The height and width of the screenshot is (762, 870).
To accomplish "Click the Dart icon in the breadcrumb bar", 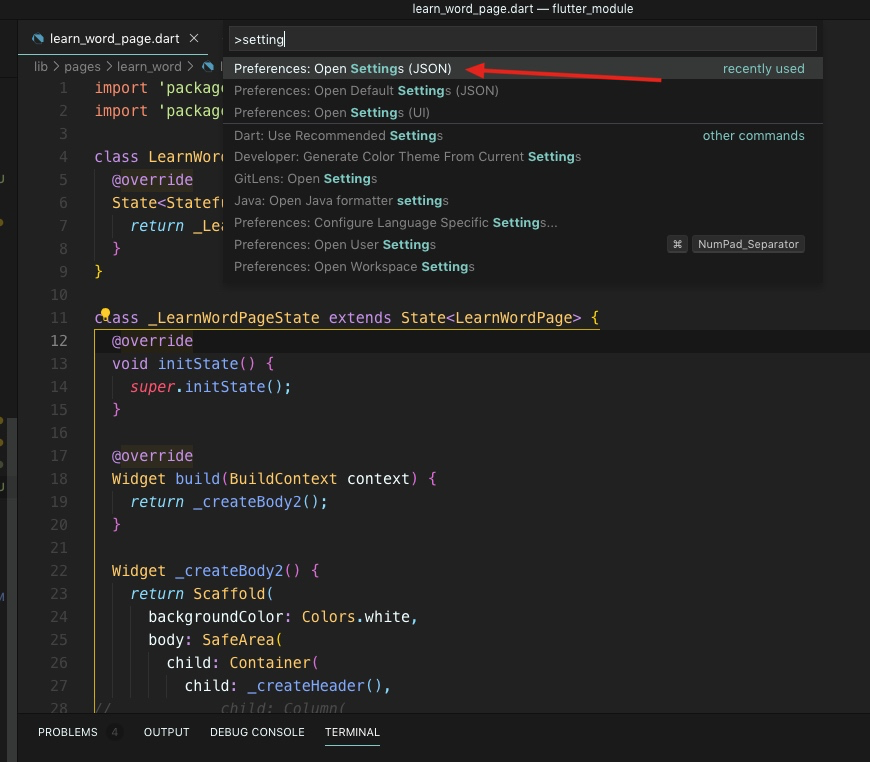I will tap(208, 67).
